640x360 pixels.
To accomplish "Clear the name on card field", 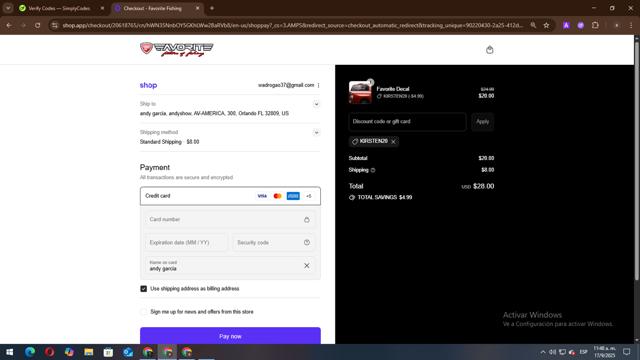I will pos(307,266).
